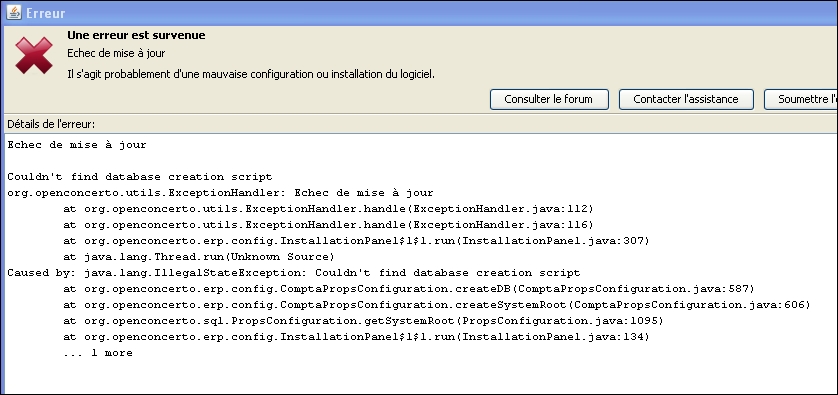Click the partially visible Soumettre button
Image resolution: width=838 pixels, height=395 pixels.
pos(801,99)
